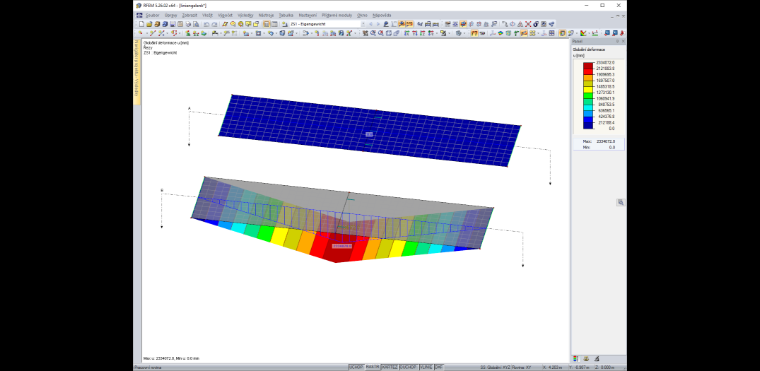Open the Úpravy menu
Viewport: 760px width, 371px height.
pyautogui.click(x=171, y=15)
